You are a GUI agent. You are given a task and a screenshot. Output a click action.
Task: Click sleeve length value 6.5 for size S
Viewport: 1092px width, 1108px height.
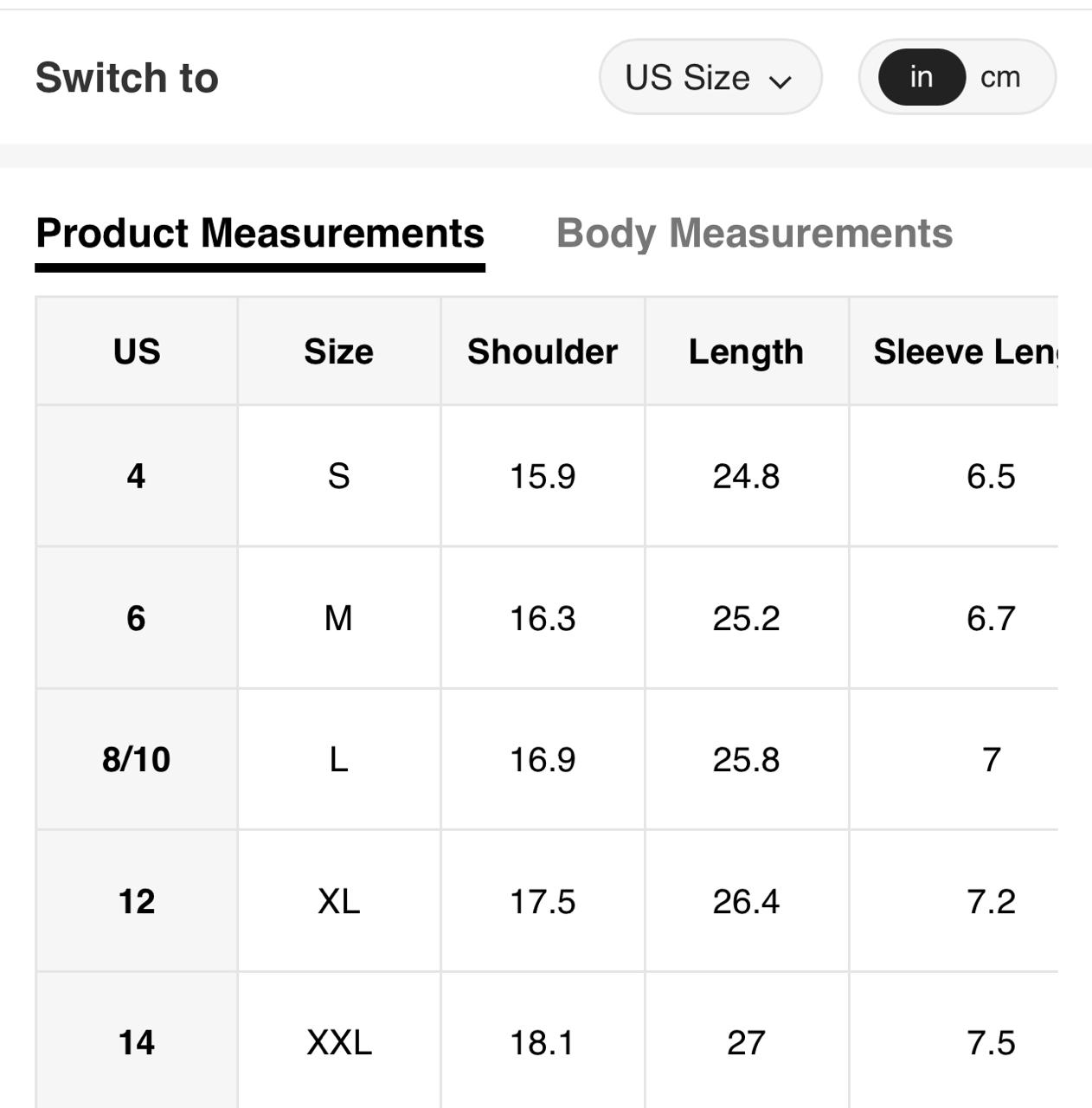[991, 476]
